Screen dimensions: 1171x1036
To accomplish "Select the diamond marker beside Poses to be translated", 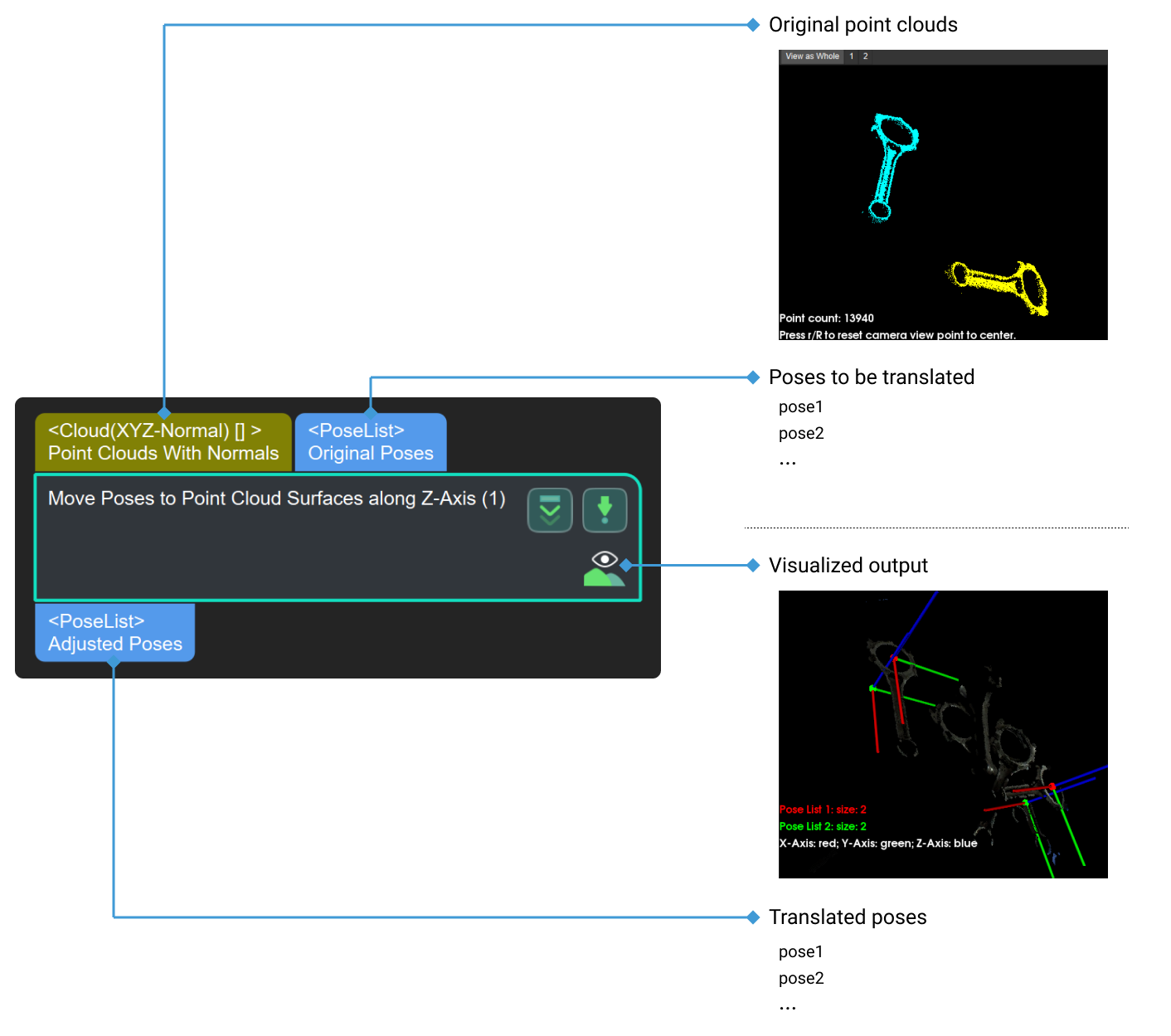I will pyautogui.click(x=753, y=377).
